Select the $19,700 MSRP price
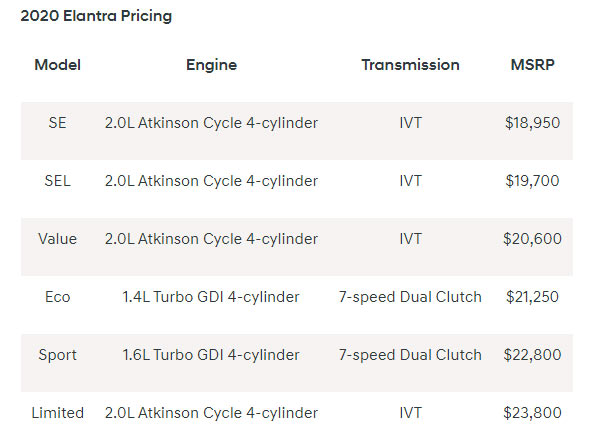 tap(532, 181)
